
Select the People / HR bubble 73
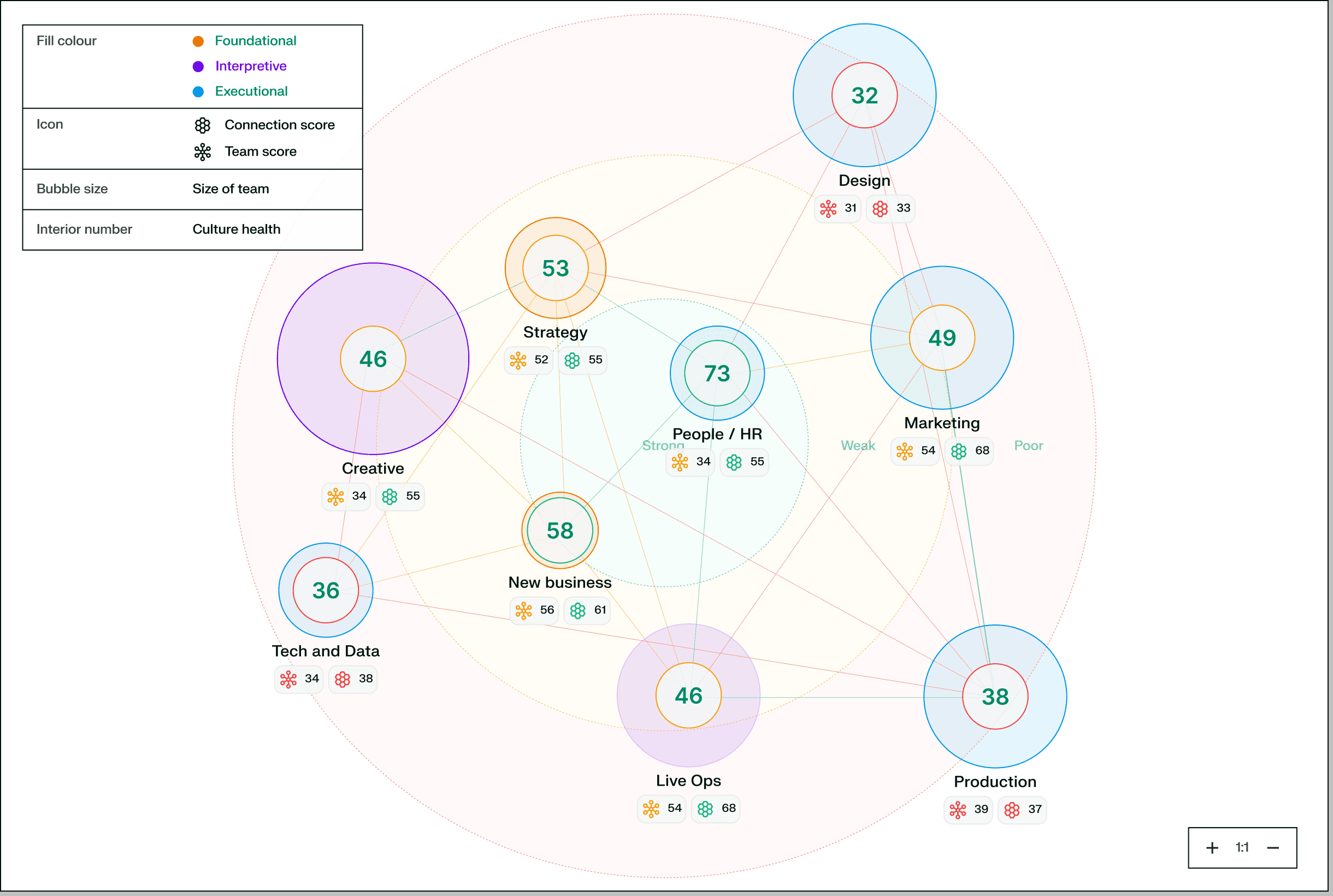(717, 374)
